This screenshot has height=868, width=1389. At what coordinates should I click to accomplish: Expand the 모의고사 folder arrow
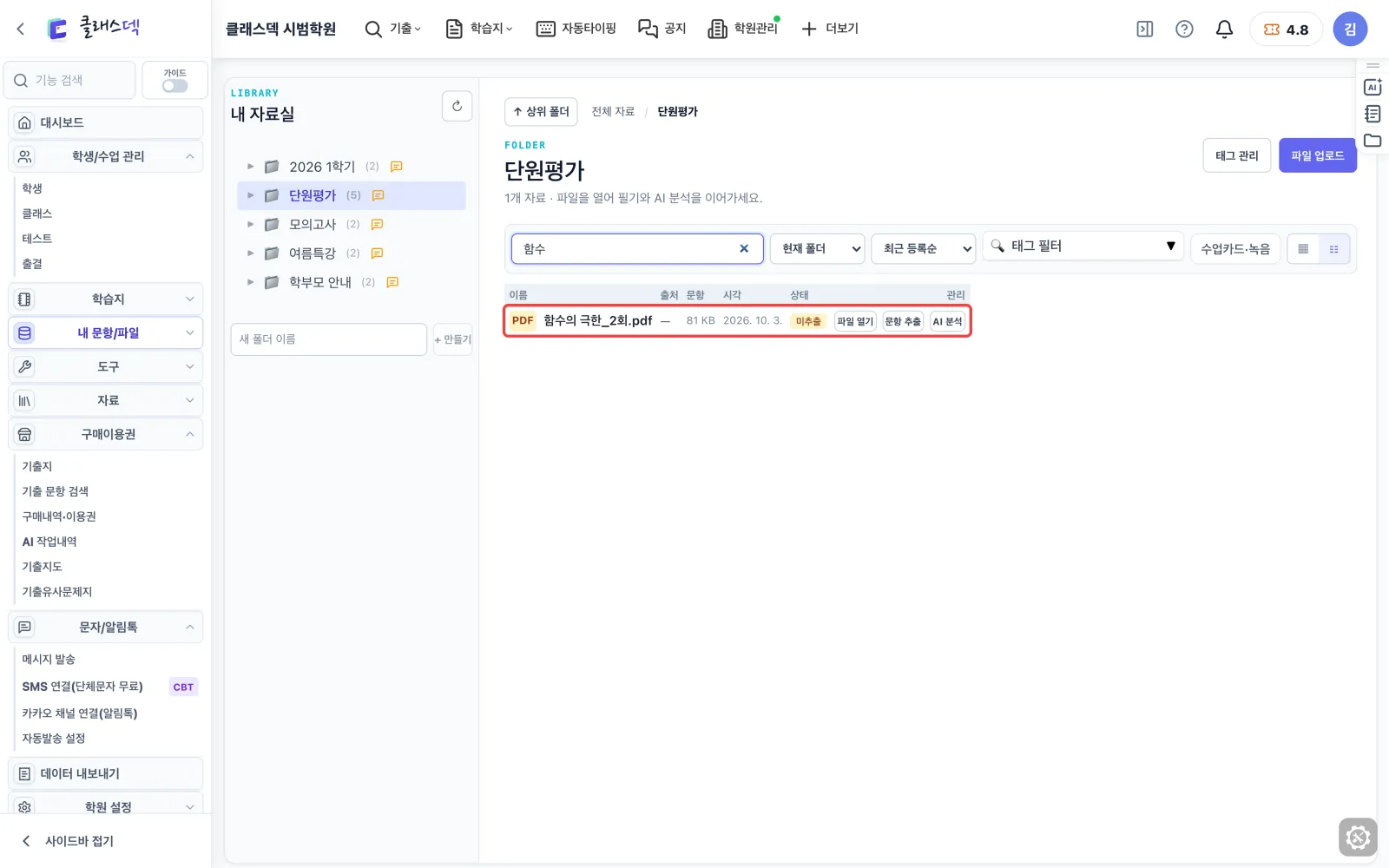(x=251, y=225)
